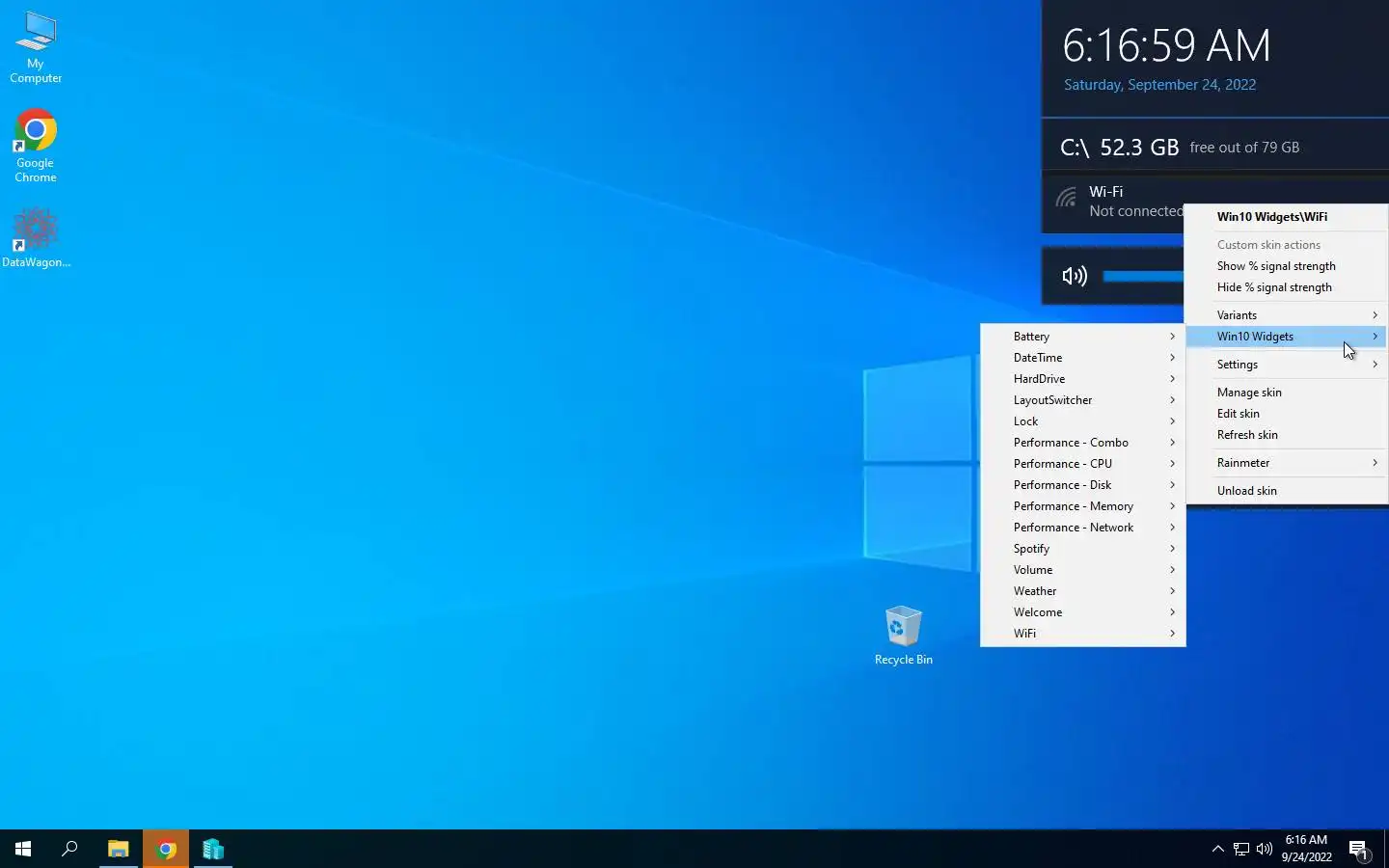
Task: Open the system tray volume icon
Action: [1265, 849]
